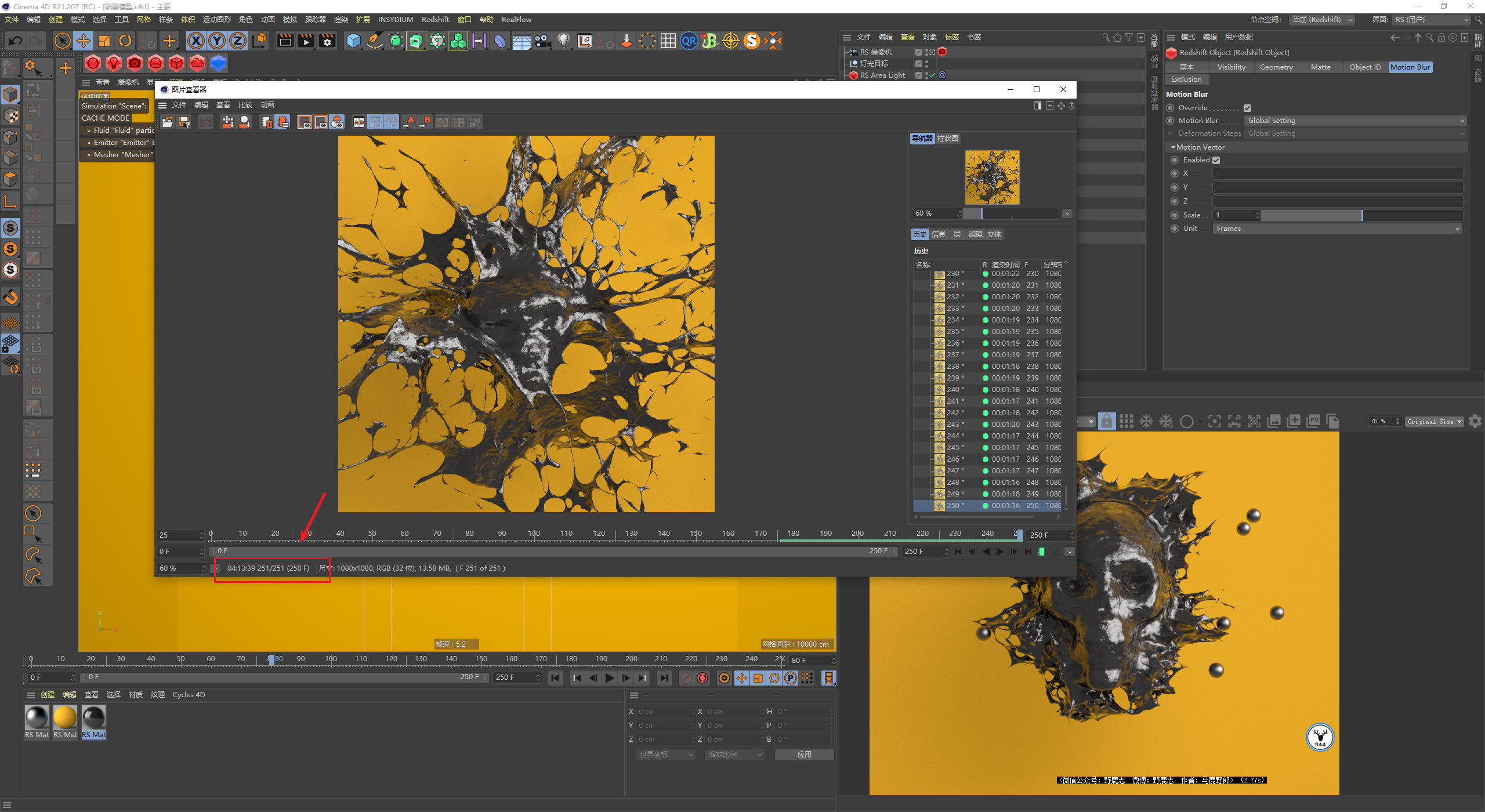The height and width of the screenshot is (812, 1485).
Task: Click Render to Picture Viewer clapperboard icon
Action: pyautogui.click(x=306, y=41)
